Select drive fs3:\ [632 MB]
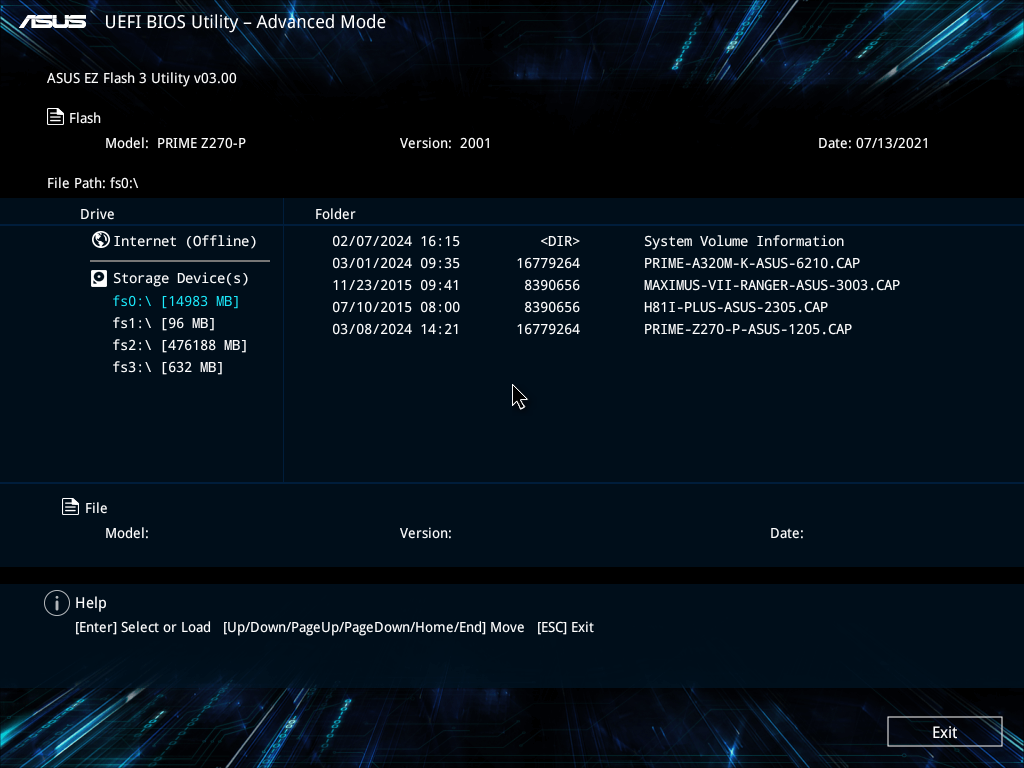 tap(168, 367)
